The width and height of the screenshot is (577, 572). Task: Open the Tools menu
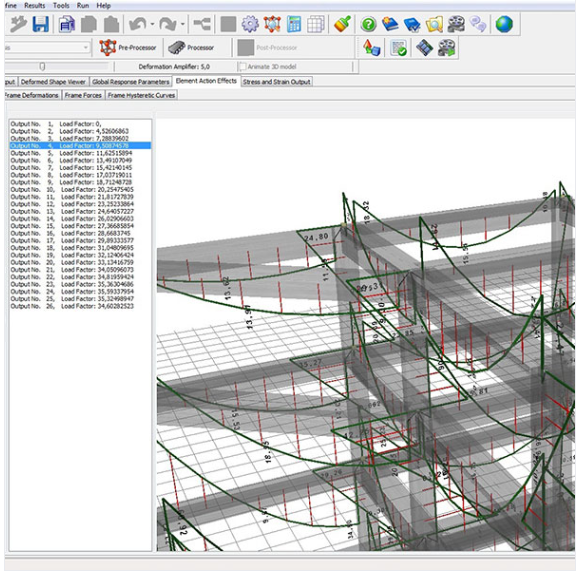61,6
